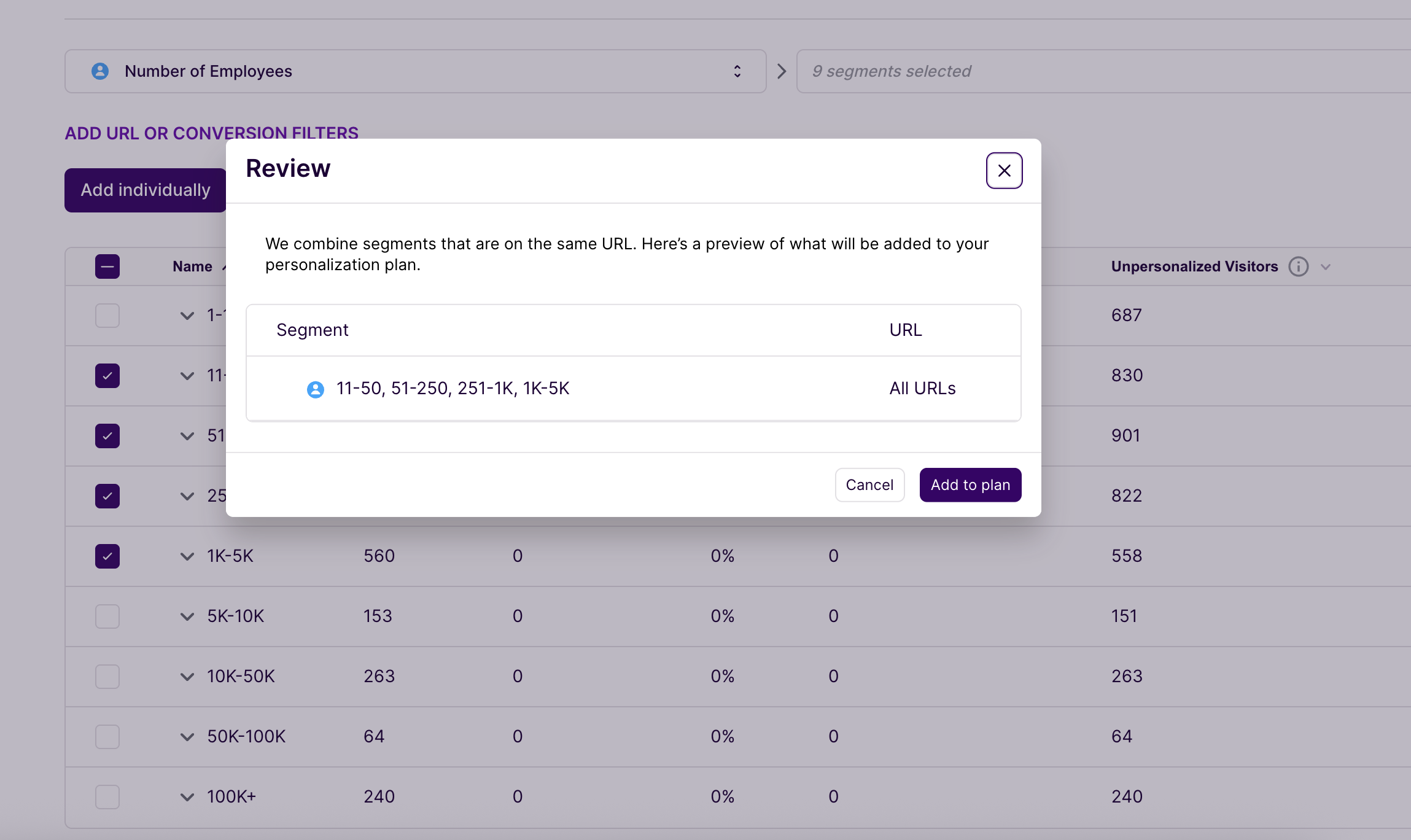
Task: Check the 50K-100K row checkbox
Action: pyautogui.click(x=107, y=737)
